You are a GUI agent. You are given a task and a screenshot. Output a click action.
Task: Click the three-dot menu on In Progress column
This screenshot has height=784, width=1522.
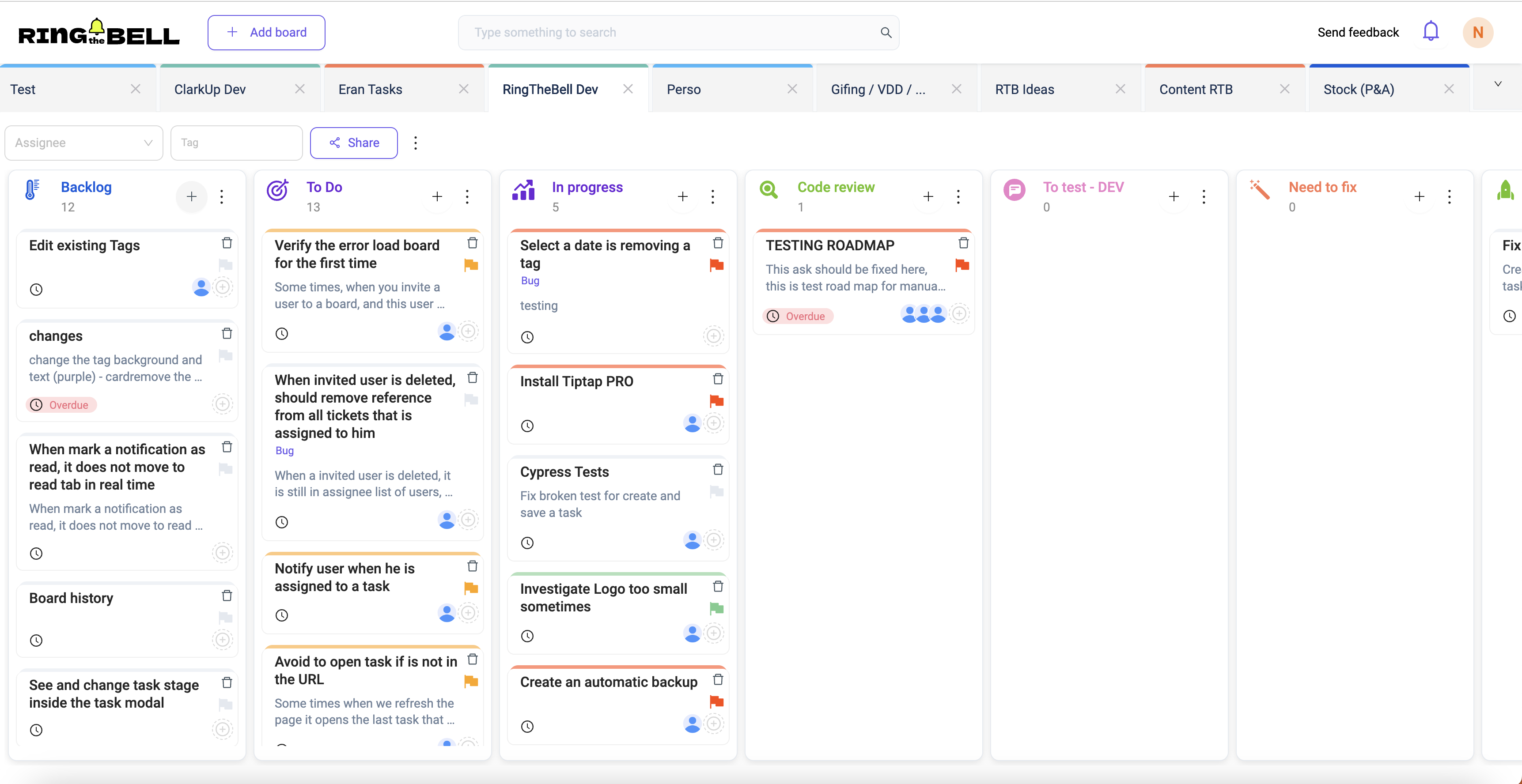pos(714,196)
